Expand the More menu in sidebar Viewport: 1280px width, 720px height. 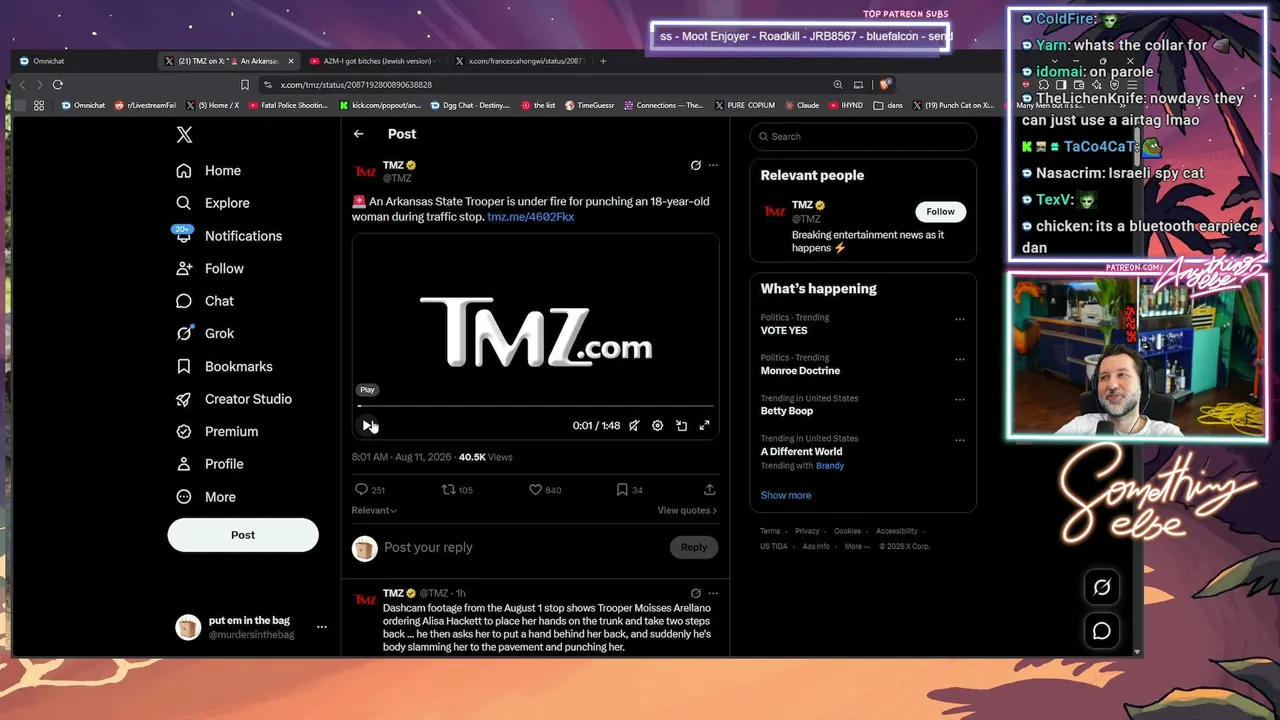click(205, 497)
